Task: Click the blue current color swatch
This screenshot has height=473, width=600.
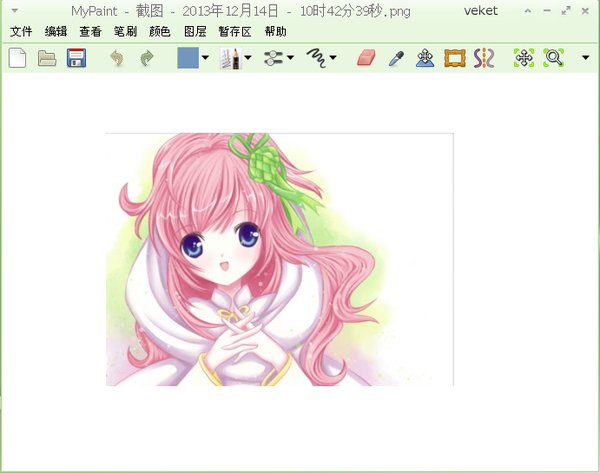Action: pos(188,58)
